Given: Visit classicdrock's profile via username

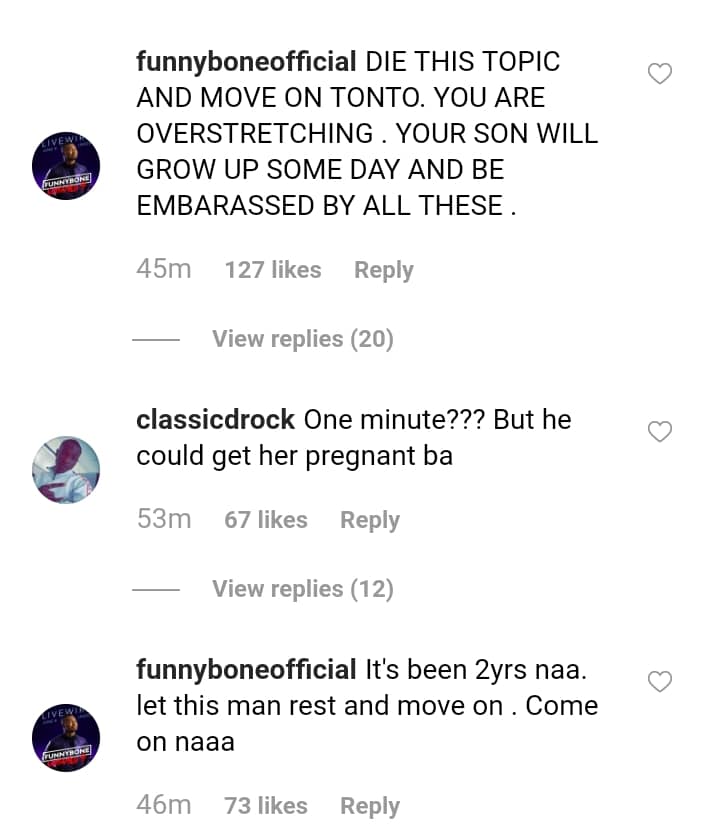Looking at the screenshot, I should 215,420.
